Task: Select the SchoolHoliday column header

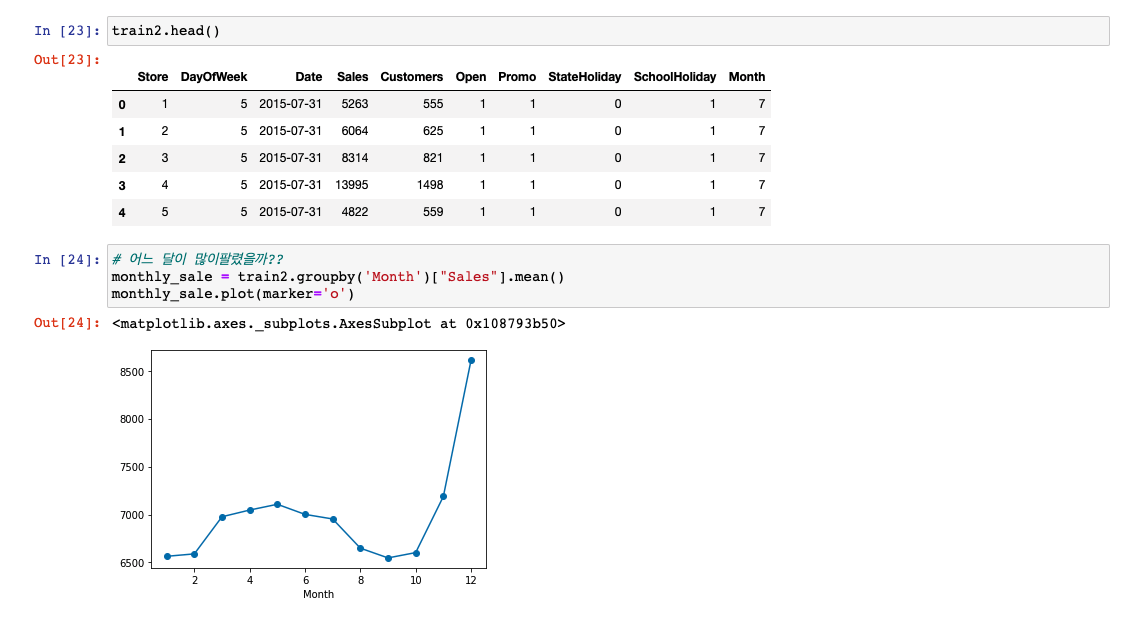Action: click(675, 77)
